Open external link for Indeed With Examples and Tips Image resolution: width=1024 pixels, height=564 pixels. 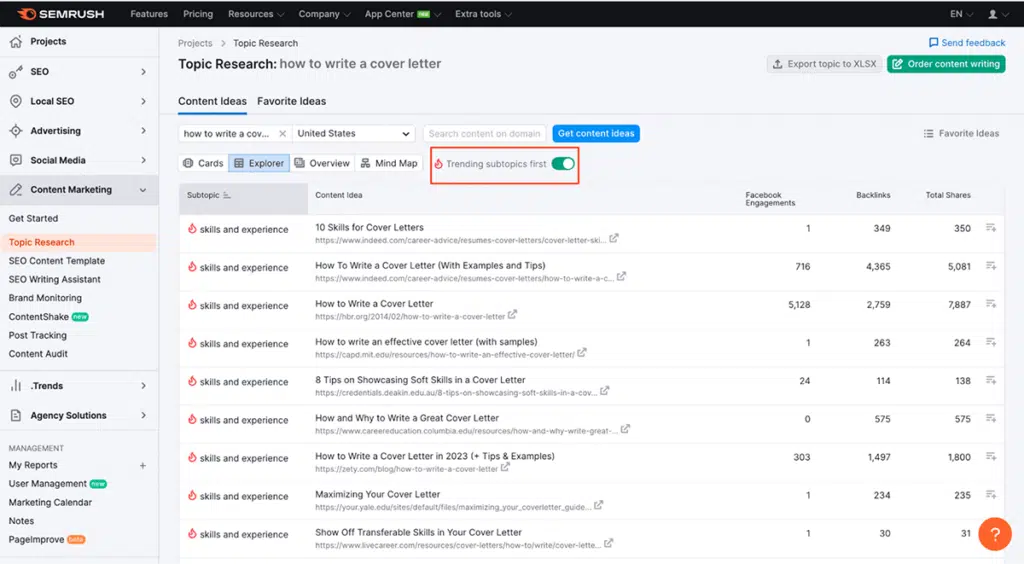click(x=621, y=277)
